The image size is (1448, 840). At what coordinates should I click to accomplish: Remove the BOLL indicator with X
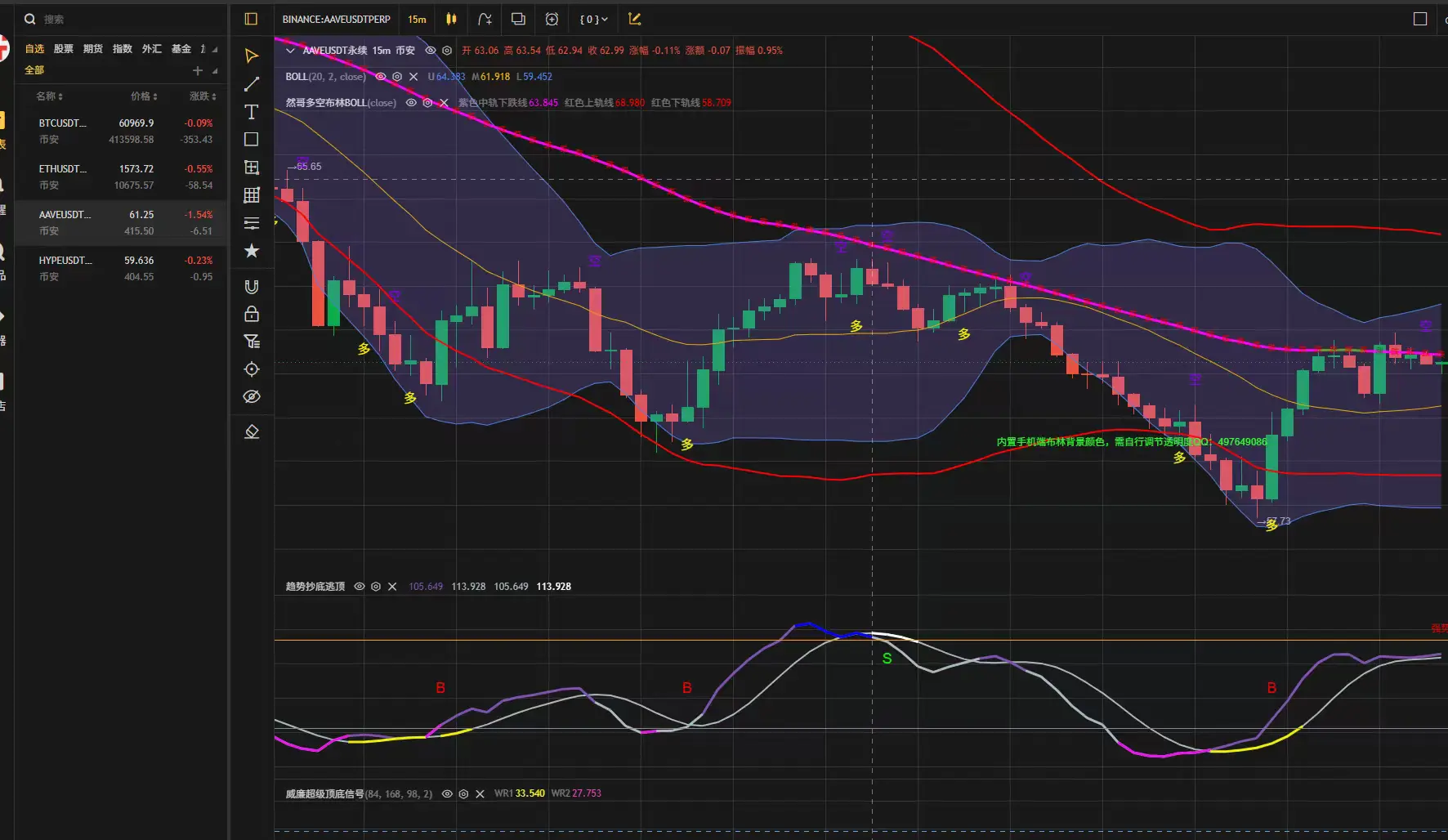point(413,77)
